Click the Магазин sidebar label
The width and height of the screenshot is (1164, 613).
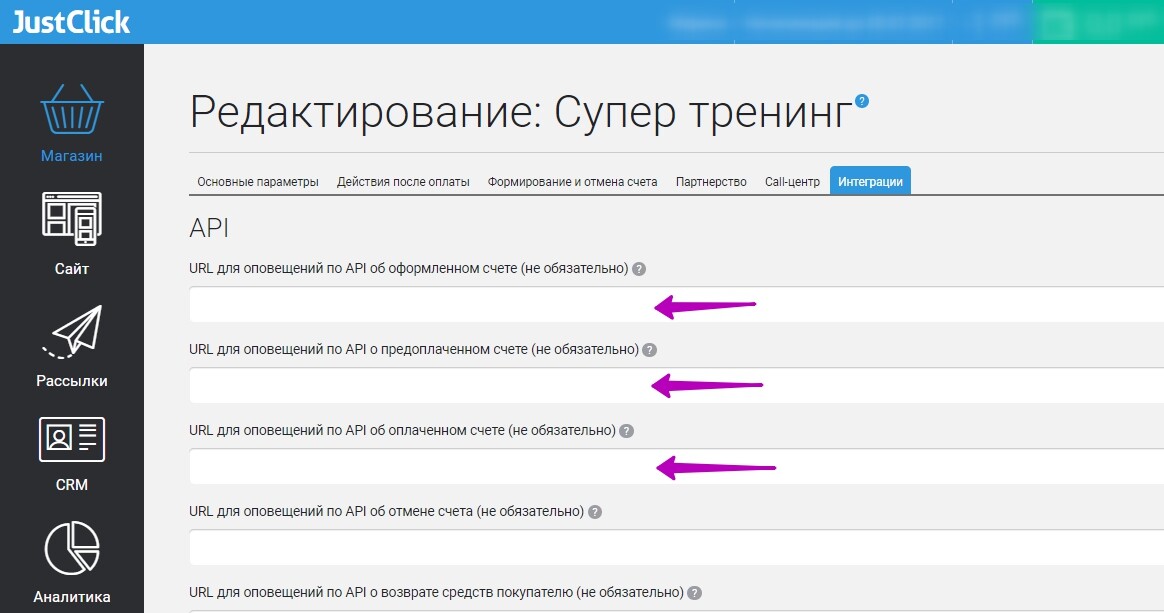pos(72,156)
